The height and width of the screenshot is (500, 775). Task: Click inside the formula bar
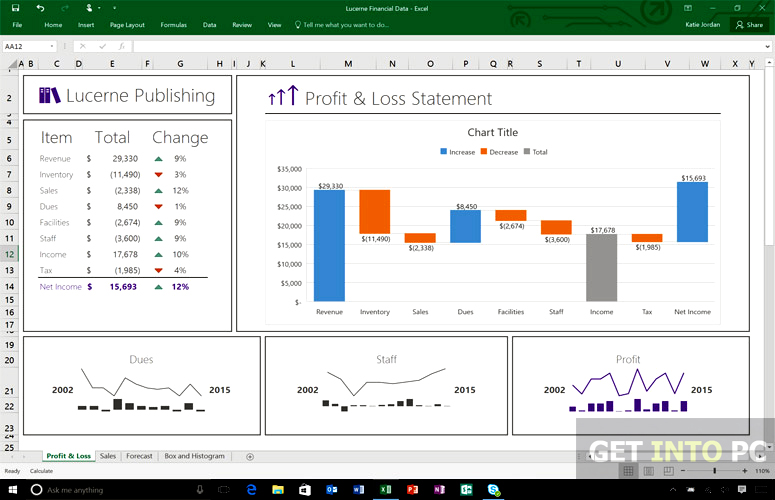pos(447,46)
